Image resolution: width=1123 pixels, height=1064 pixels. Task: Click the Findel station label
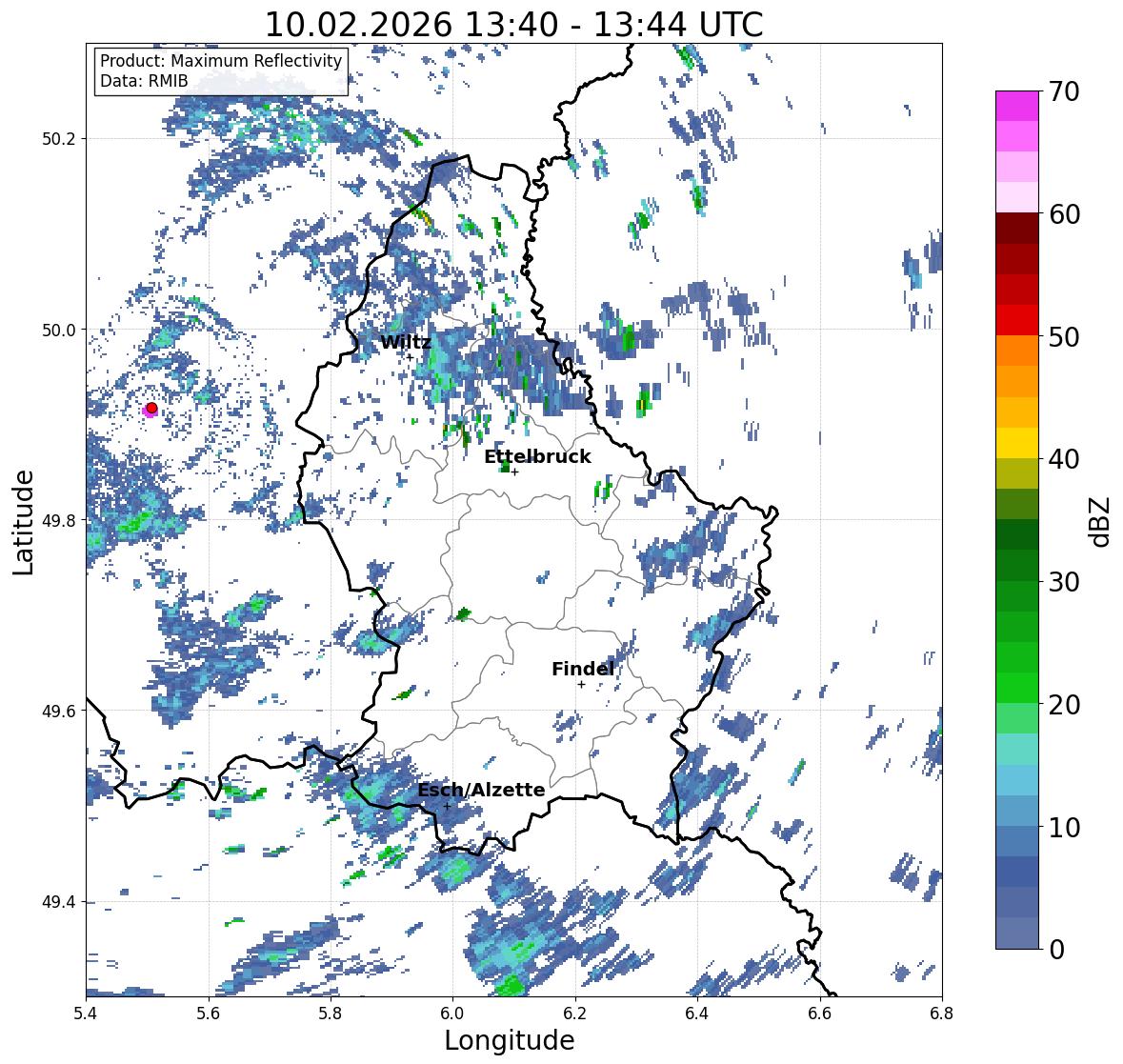pyautogui.click(x=582, y=669)
